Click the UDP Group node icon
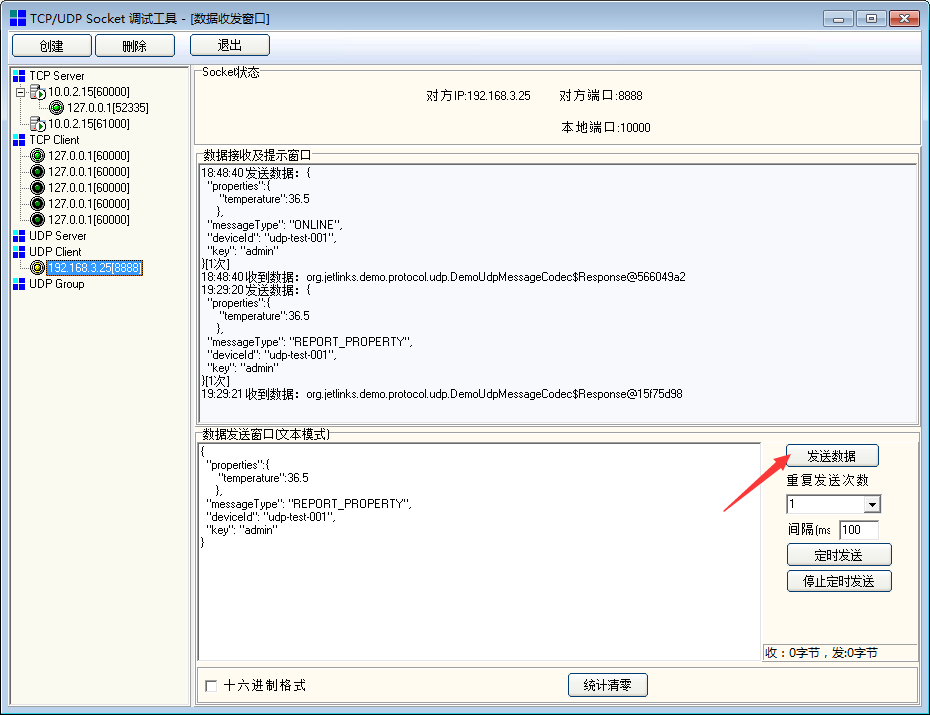This screenshot has height=715, width=930. click(x=19, y=284)
